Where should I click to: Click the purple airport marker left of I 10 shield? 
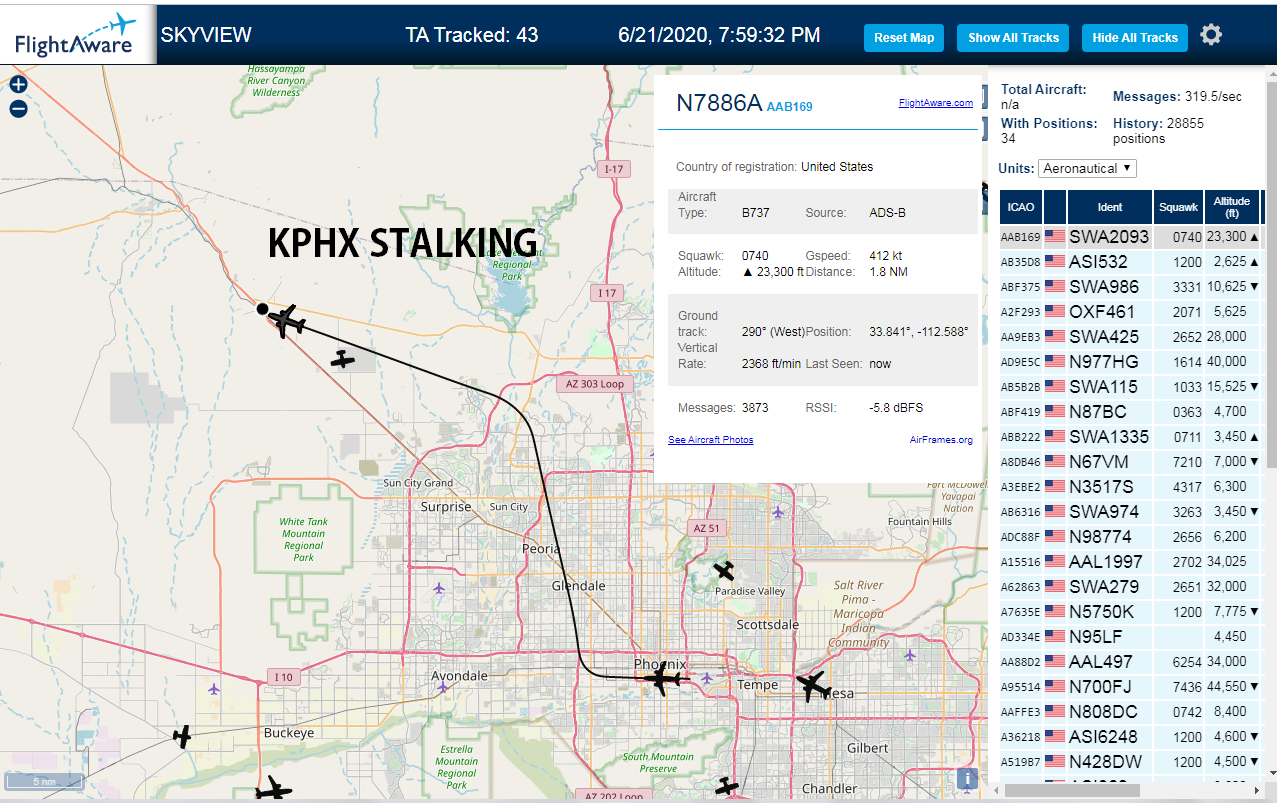pos(213,689)
